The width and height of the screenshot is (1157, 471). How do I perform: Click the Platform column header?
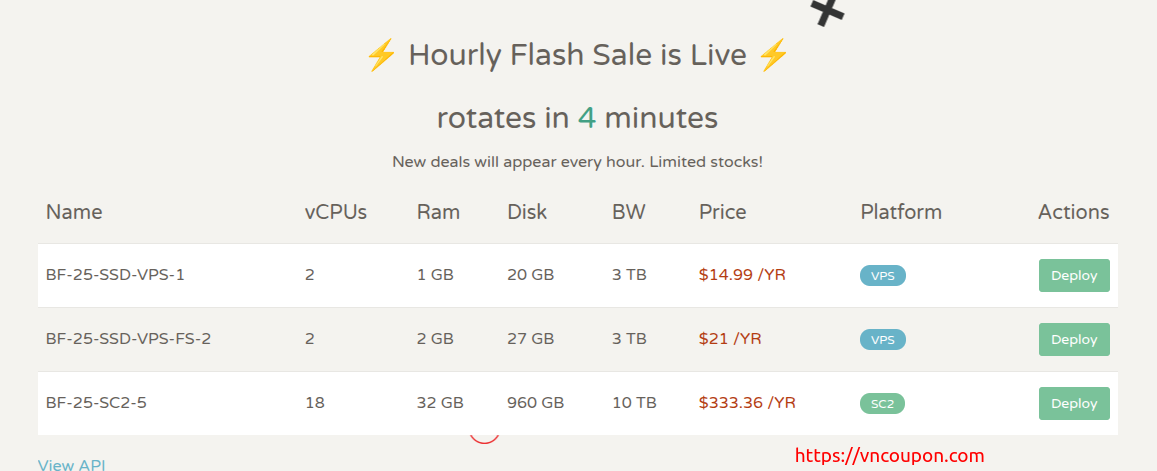900,212
